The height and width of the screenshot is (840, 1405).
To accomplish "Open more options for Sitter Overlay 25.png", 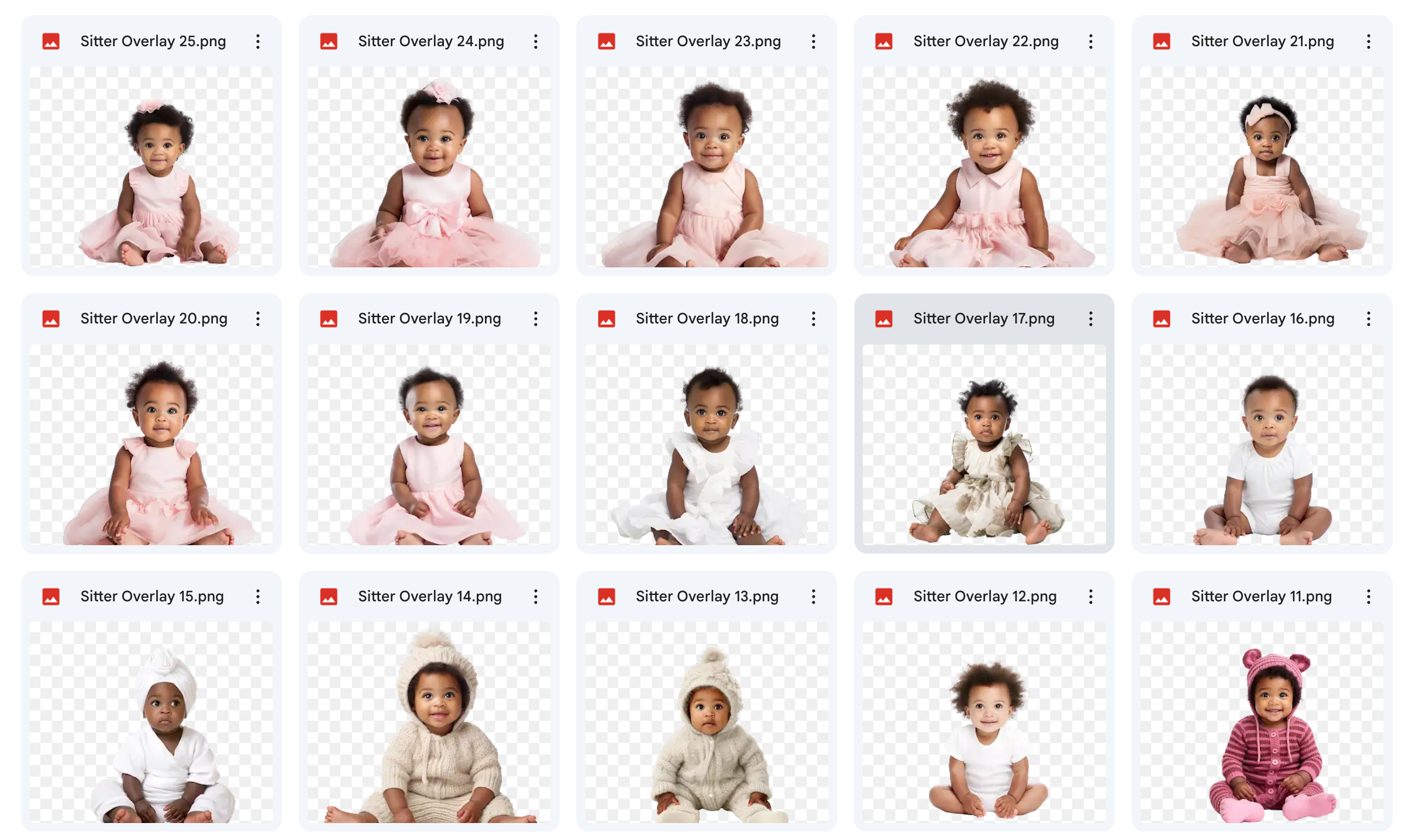I will tap(257, 42).
